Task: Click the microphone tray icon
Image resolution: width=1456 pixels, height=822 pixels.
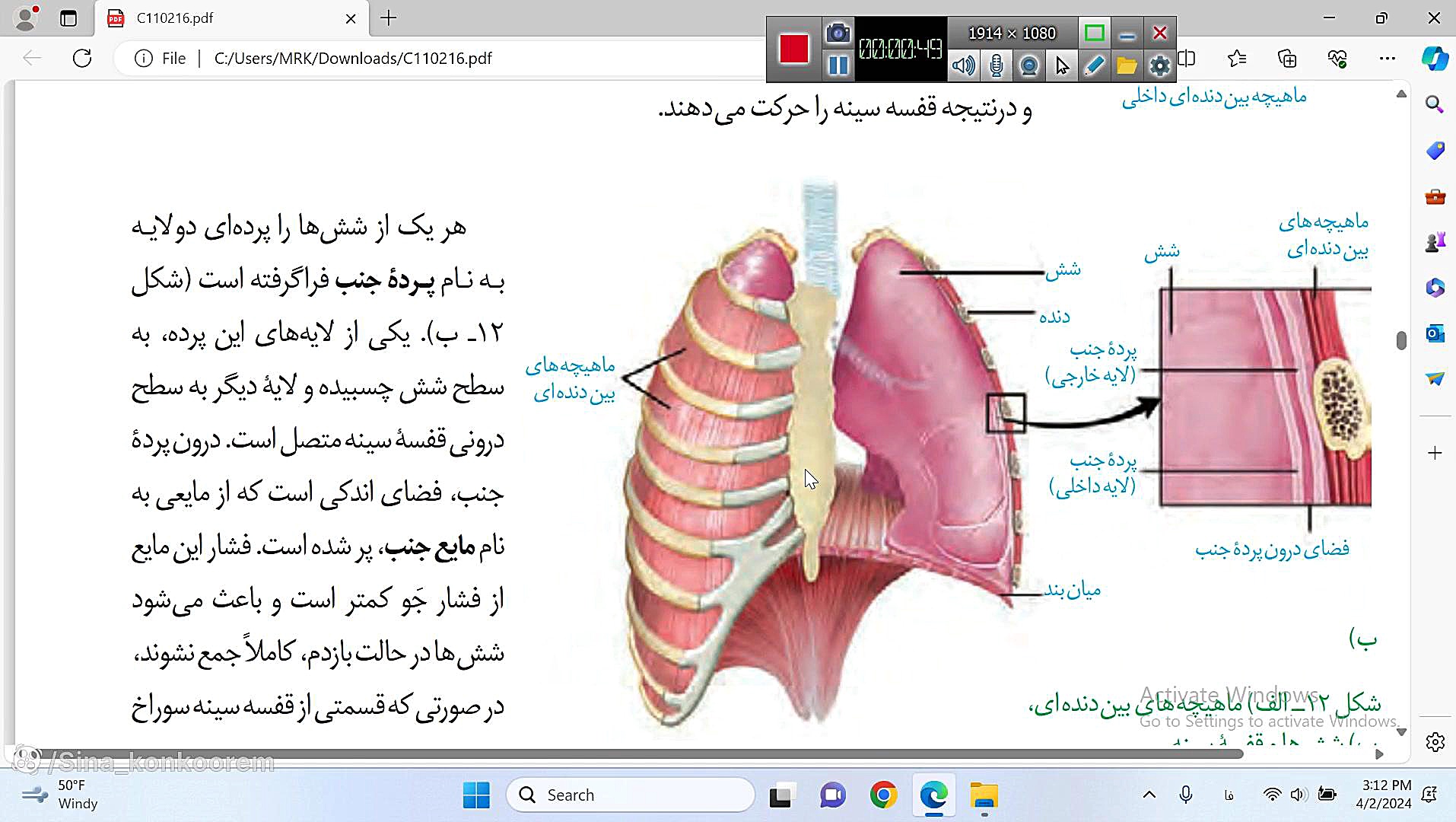Action: pos(1185,795)
